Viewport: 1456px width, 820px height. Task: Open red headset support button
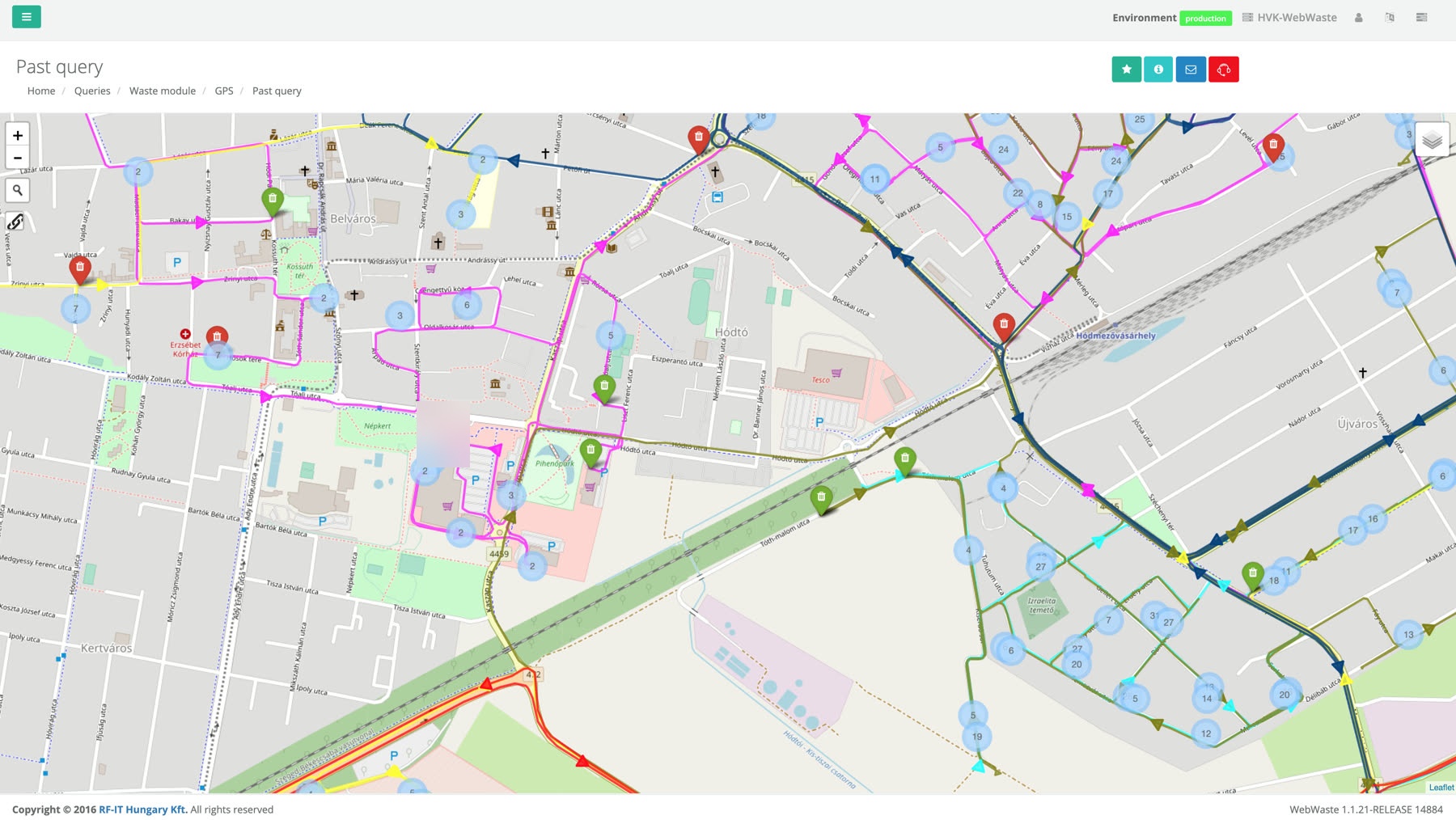click(x=1224, y=70)
